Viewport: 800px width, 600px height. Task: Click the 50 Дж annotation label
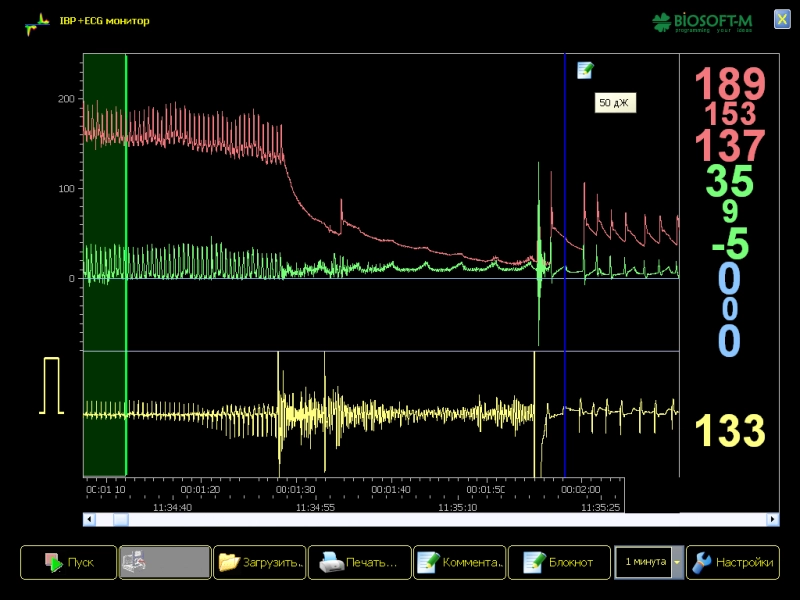pos(615,102)
